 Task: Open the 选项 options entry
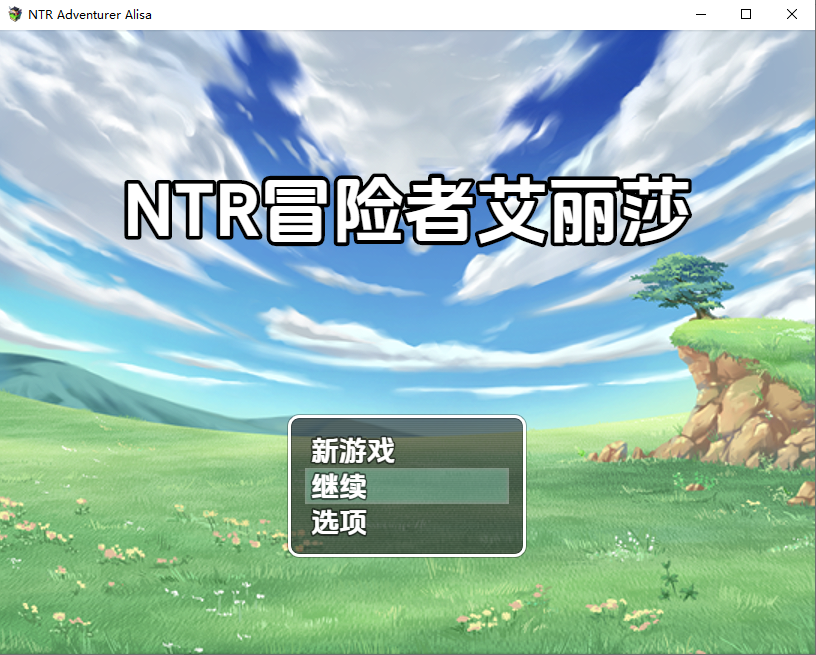point(339,522)
